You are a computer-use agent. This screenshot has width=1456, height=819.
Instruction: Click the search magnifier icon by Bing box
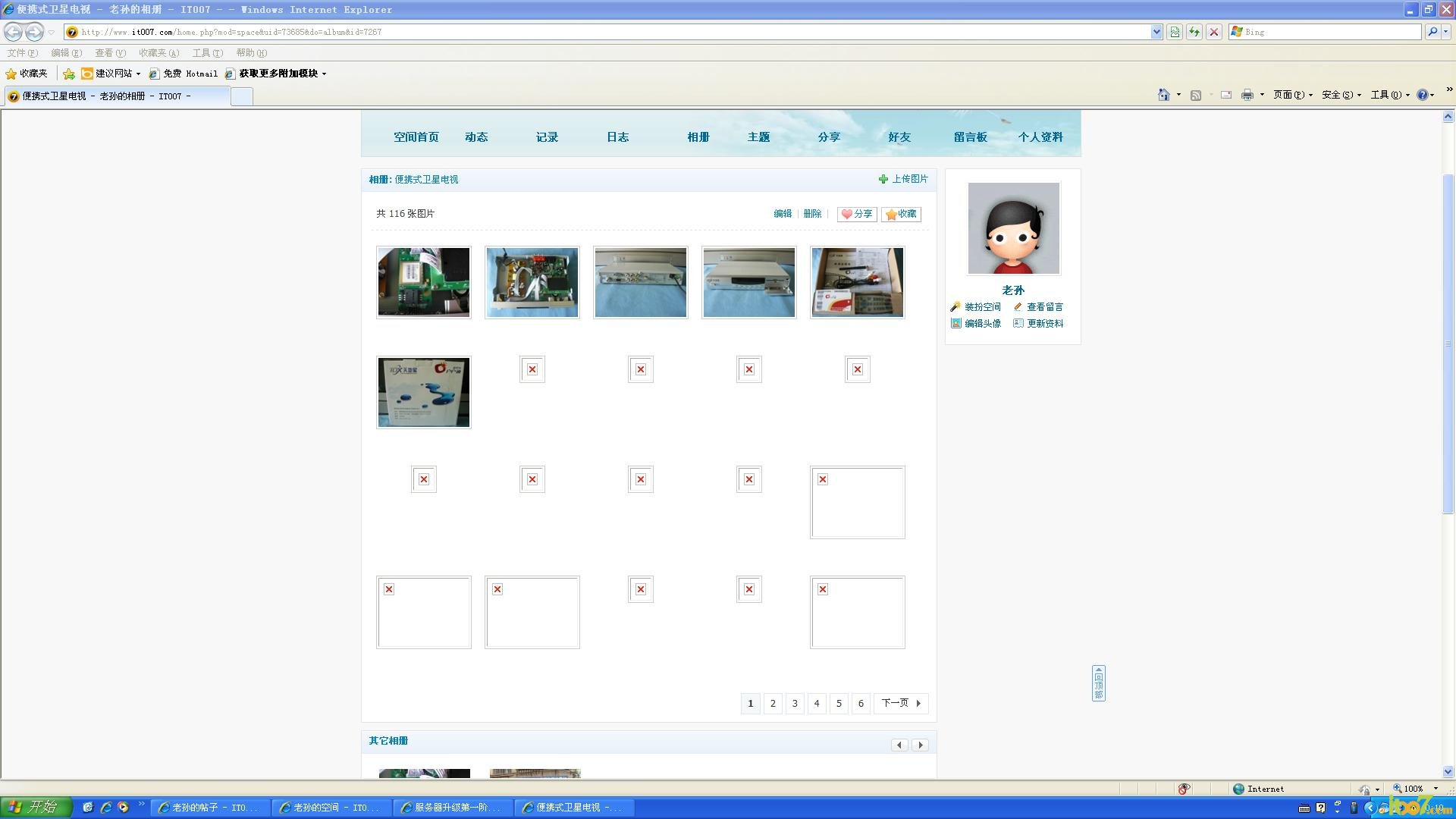tap(1432, 32)
